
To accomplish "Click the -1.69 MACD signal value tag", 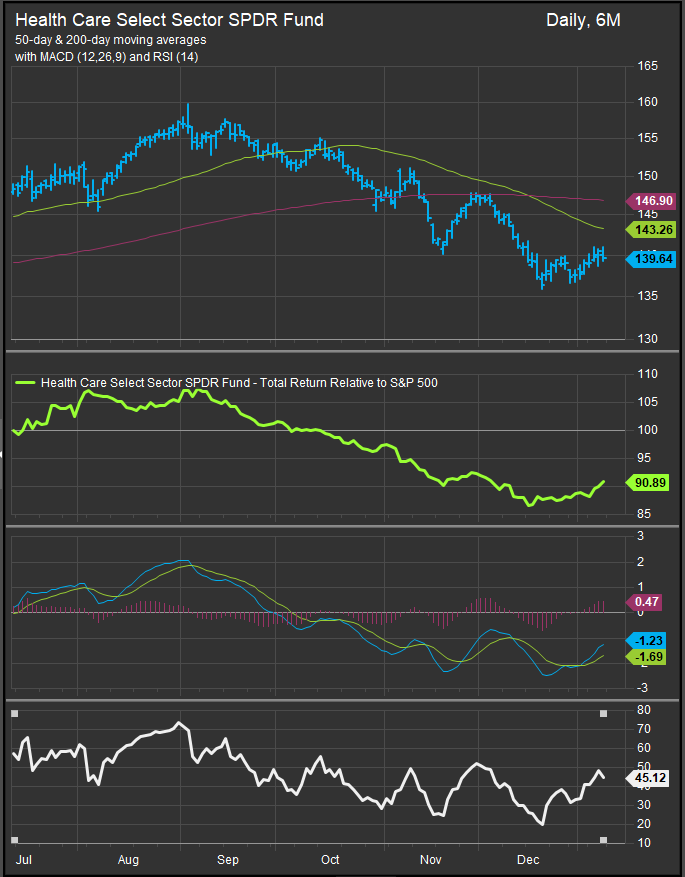I will [x=646, y=657].
